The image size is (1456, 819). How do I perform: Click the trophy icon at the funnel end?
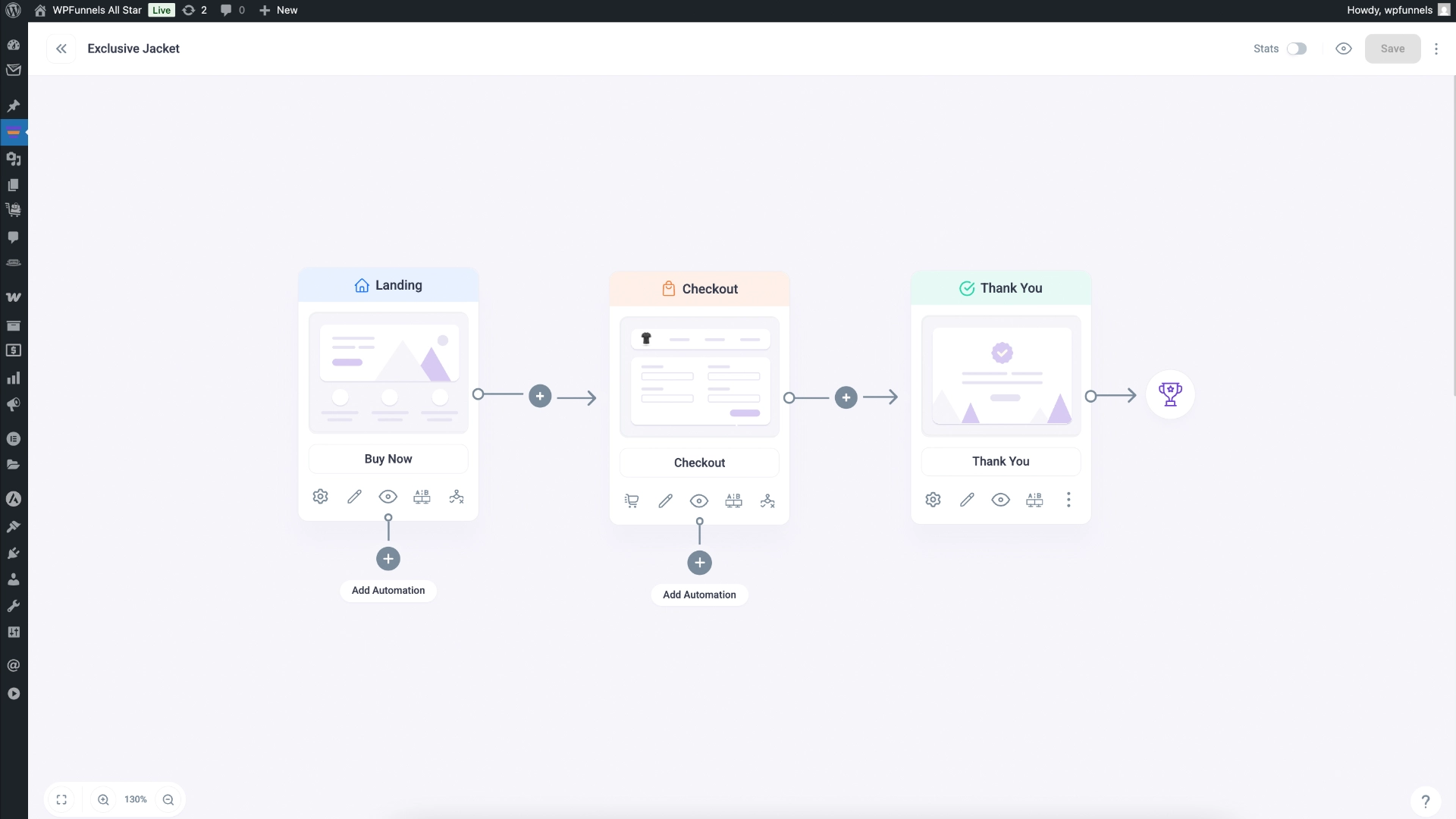pos(1170,394)
